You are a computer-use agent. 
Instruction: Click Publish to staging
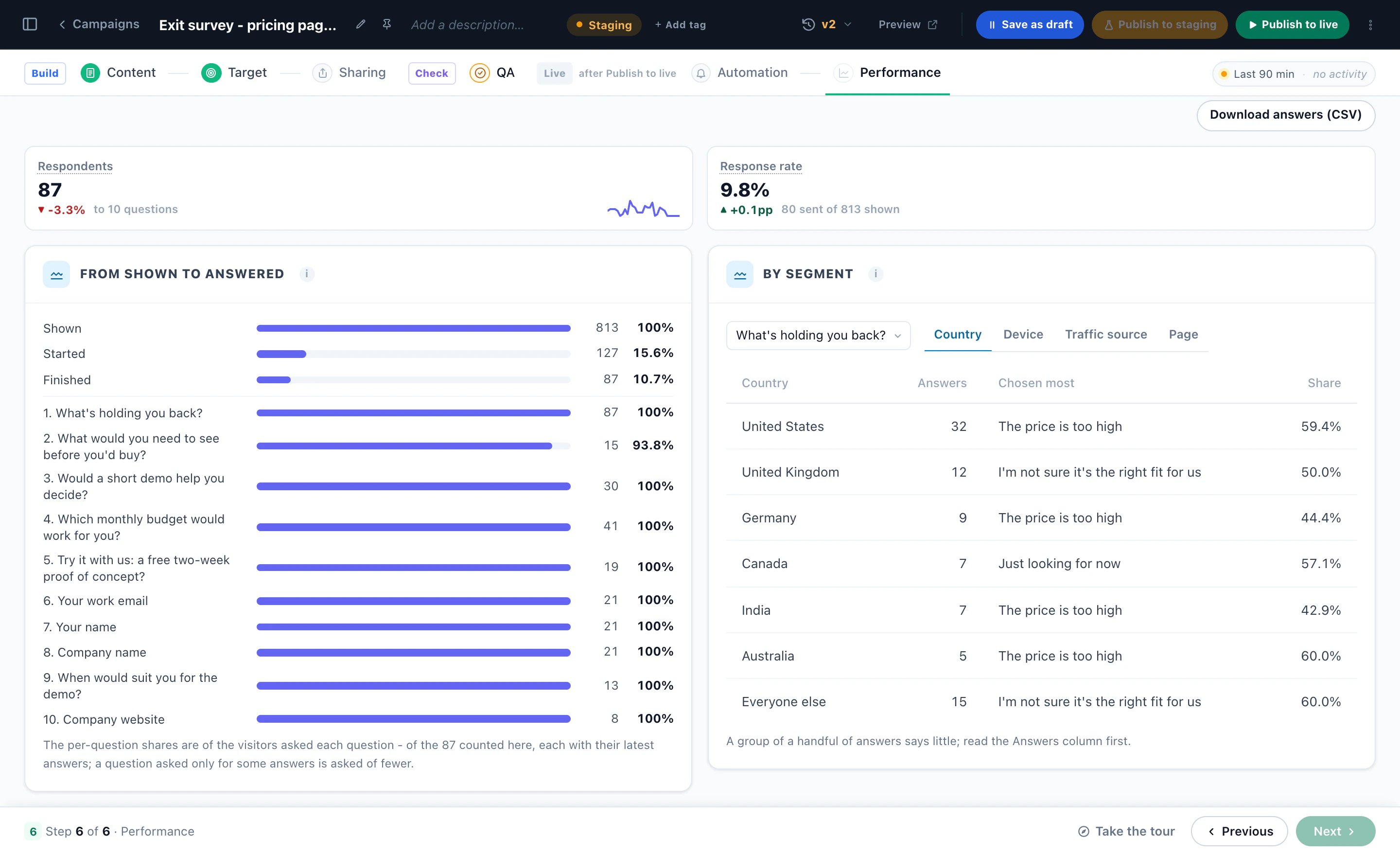[x=1159, y=24]
